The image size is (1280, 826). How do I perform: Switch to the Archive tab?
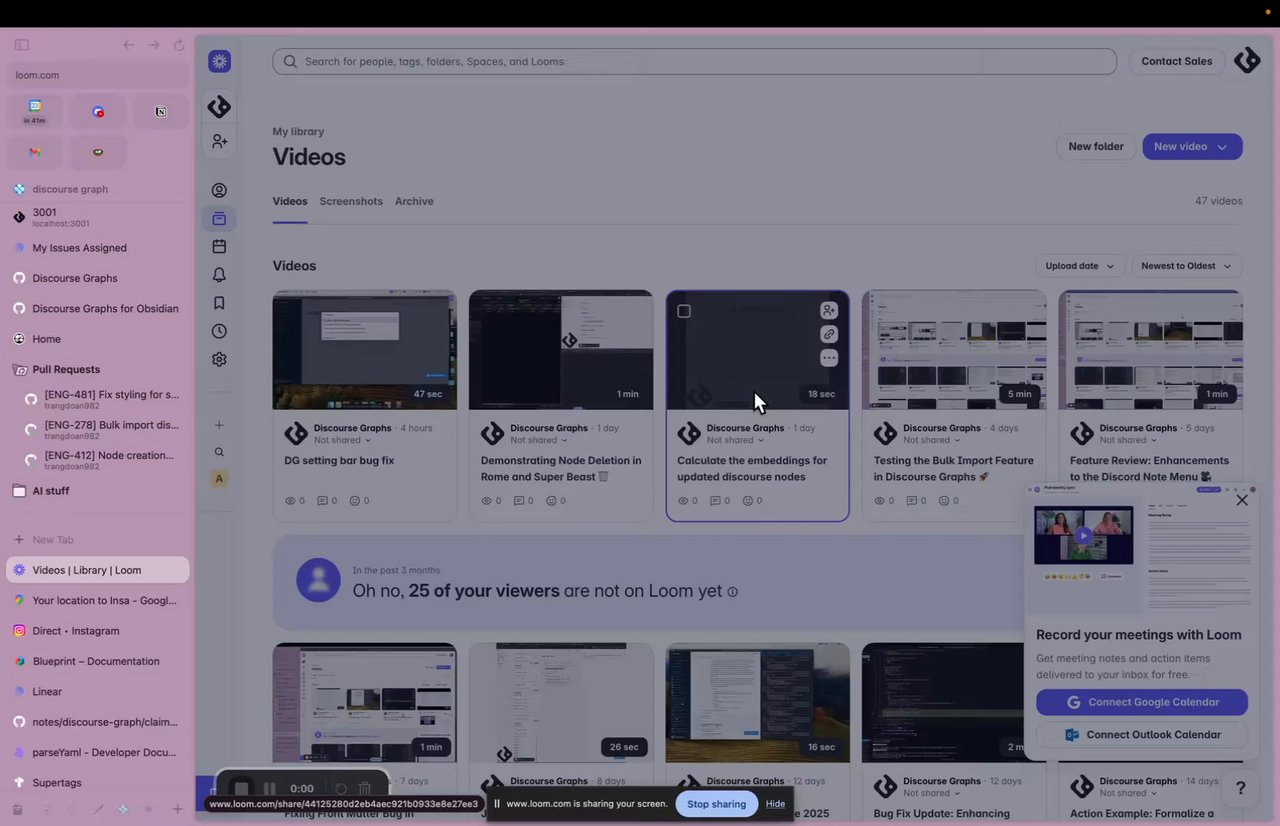tap(414, 201)
